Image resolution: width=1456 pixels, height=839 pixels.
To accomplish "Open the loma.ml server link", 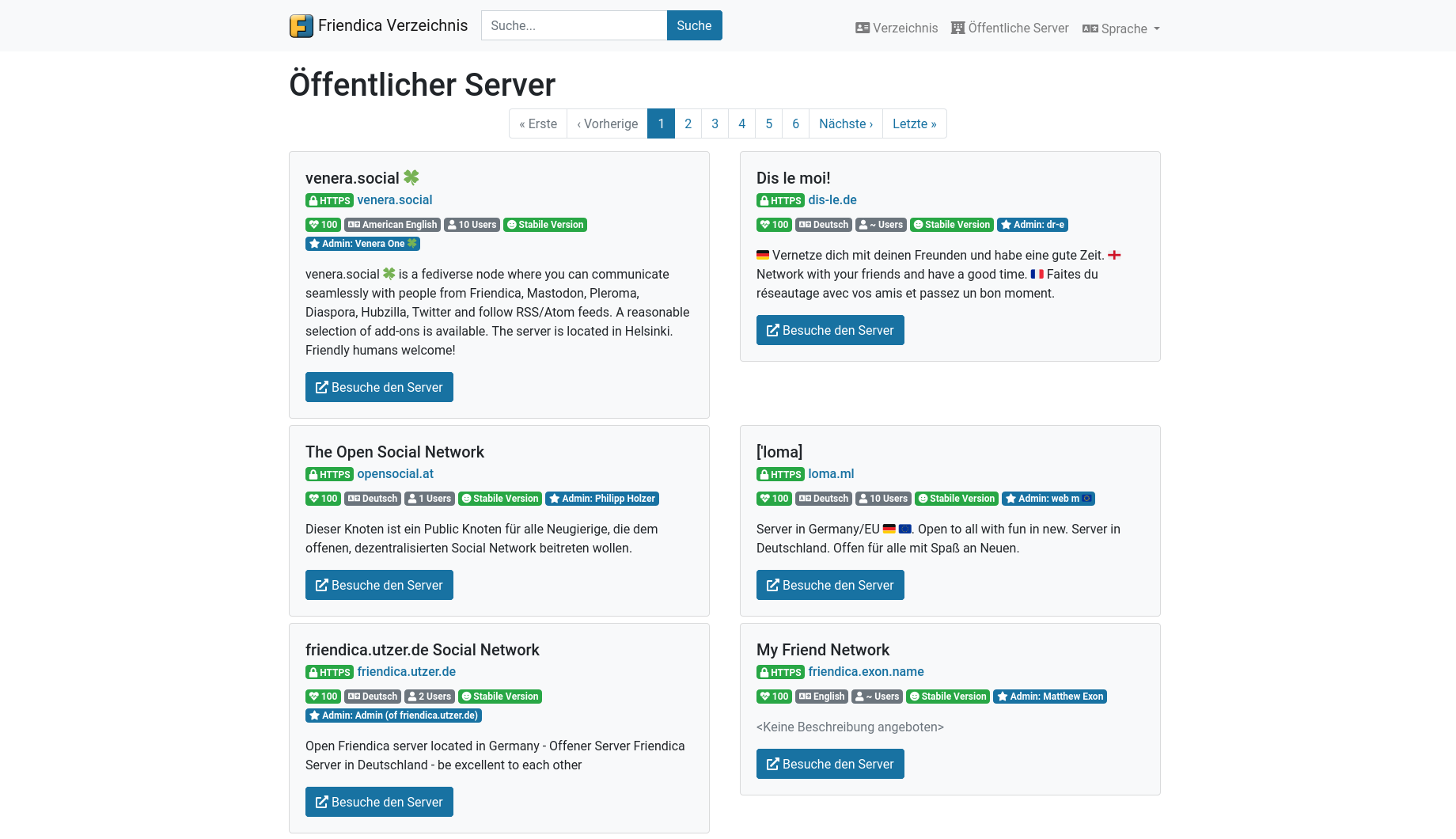I will point(831,473).
